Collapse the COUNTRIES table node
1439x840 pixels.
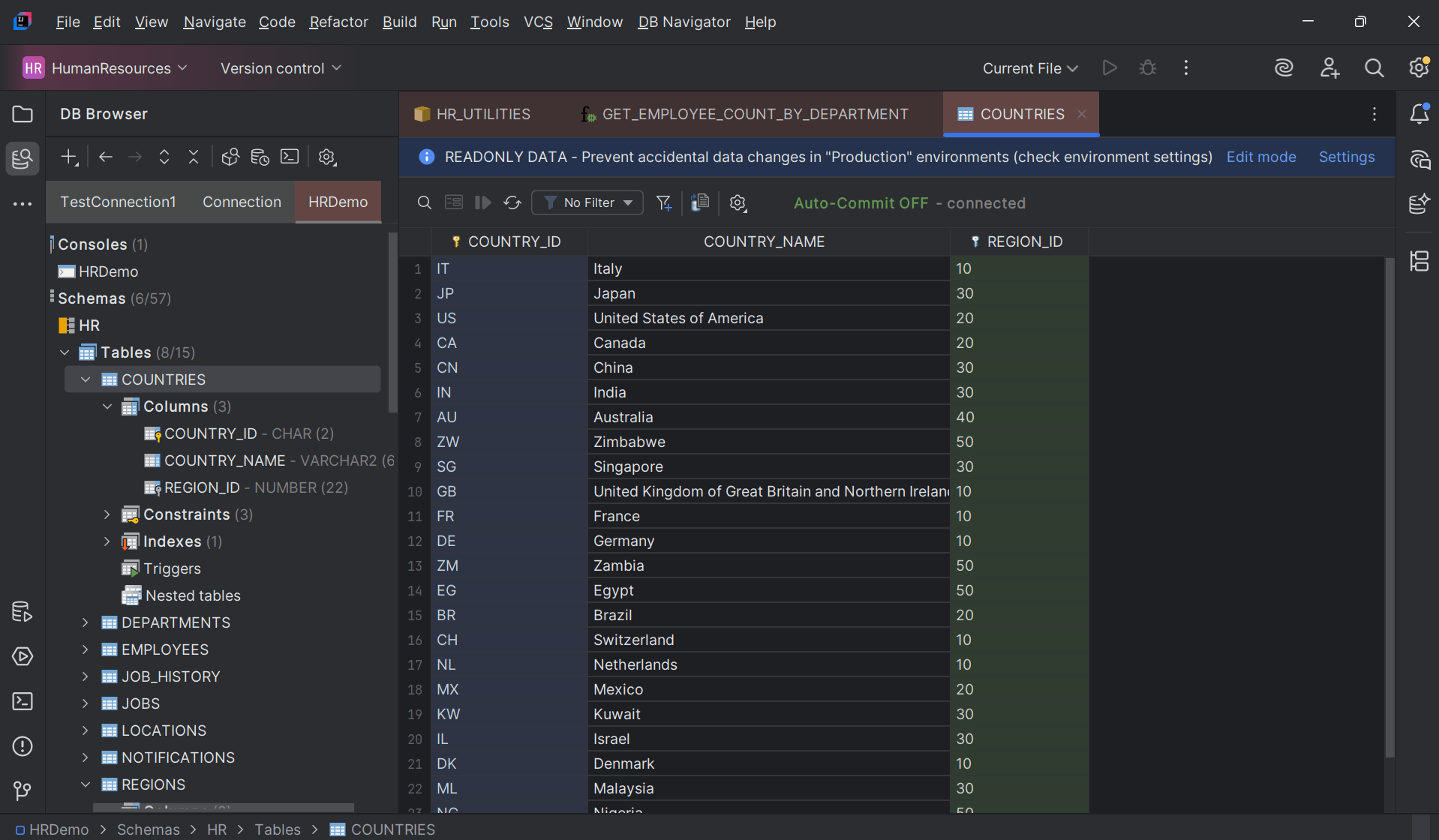point(85,379)
